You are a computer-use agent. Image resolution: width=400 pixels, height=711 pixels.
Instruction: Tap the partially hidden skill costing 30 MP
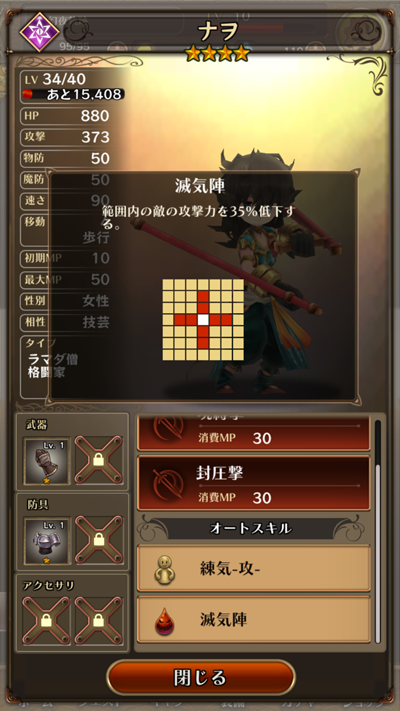(254, 432)
